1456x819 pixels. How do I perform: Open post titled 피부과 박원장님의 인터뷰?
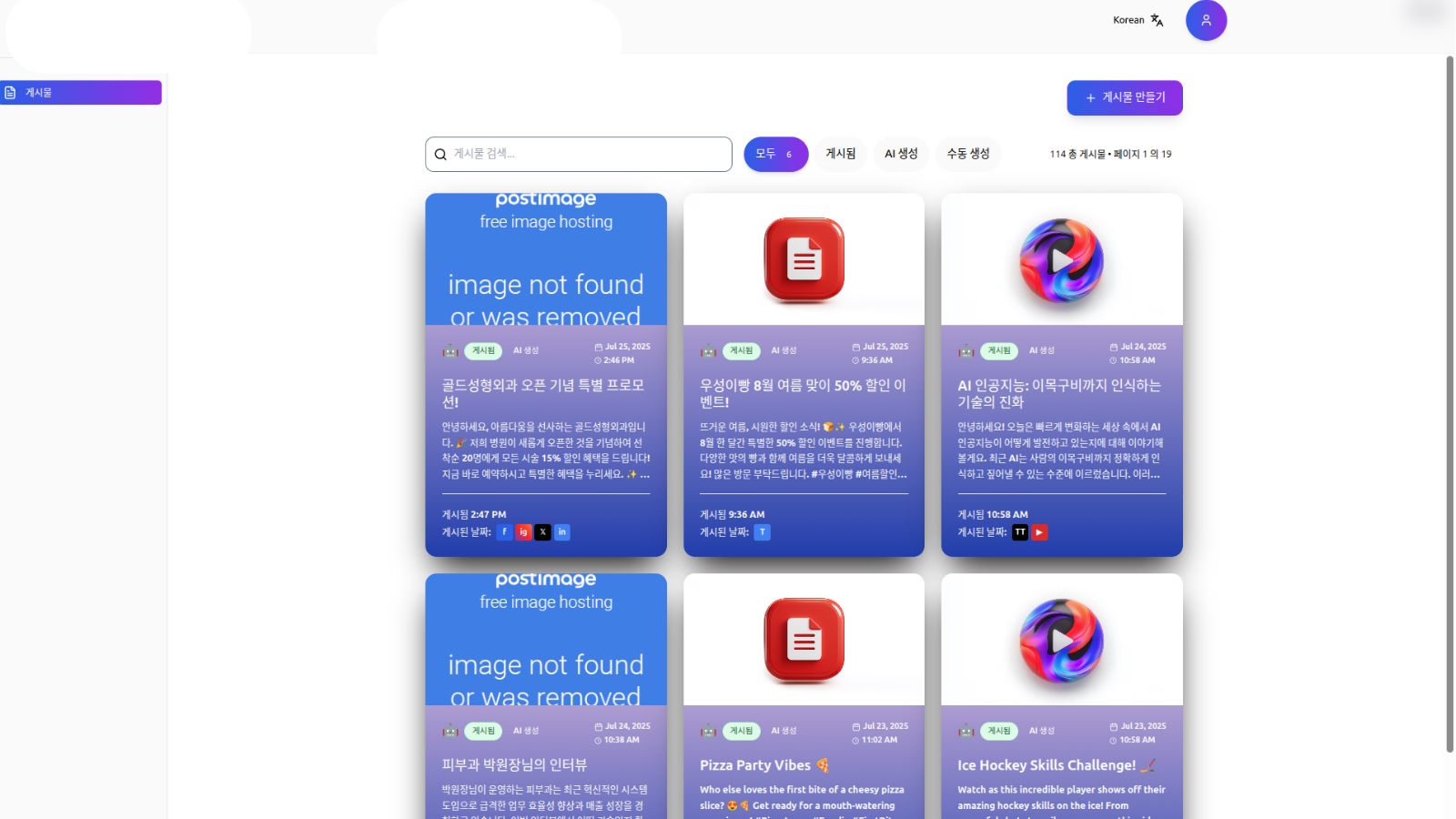pos(514,765)
